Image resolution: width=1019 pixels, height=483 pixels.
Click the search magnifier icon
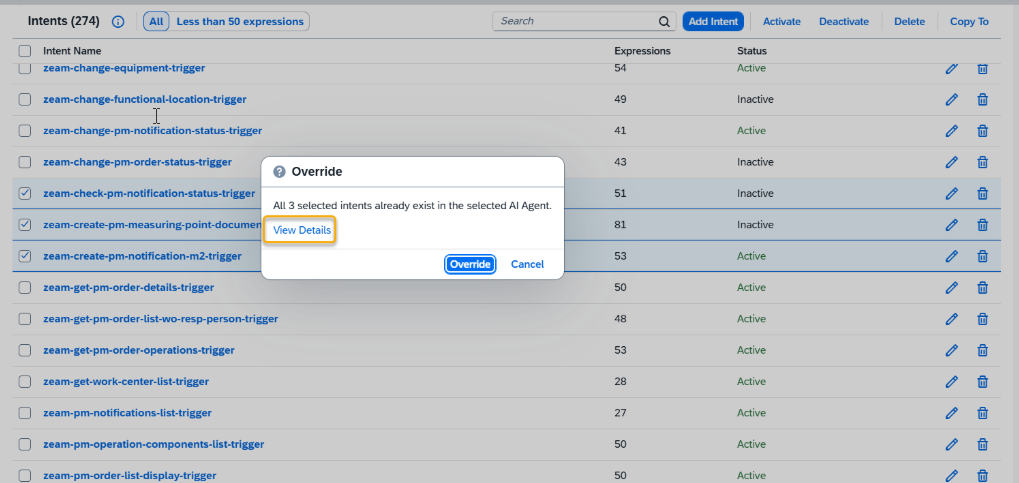click(x=665, y=21)
